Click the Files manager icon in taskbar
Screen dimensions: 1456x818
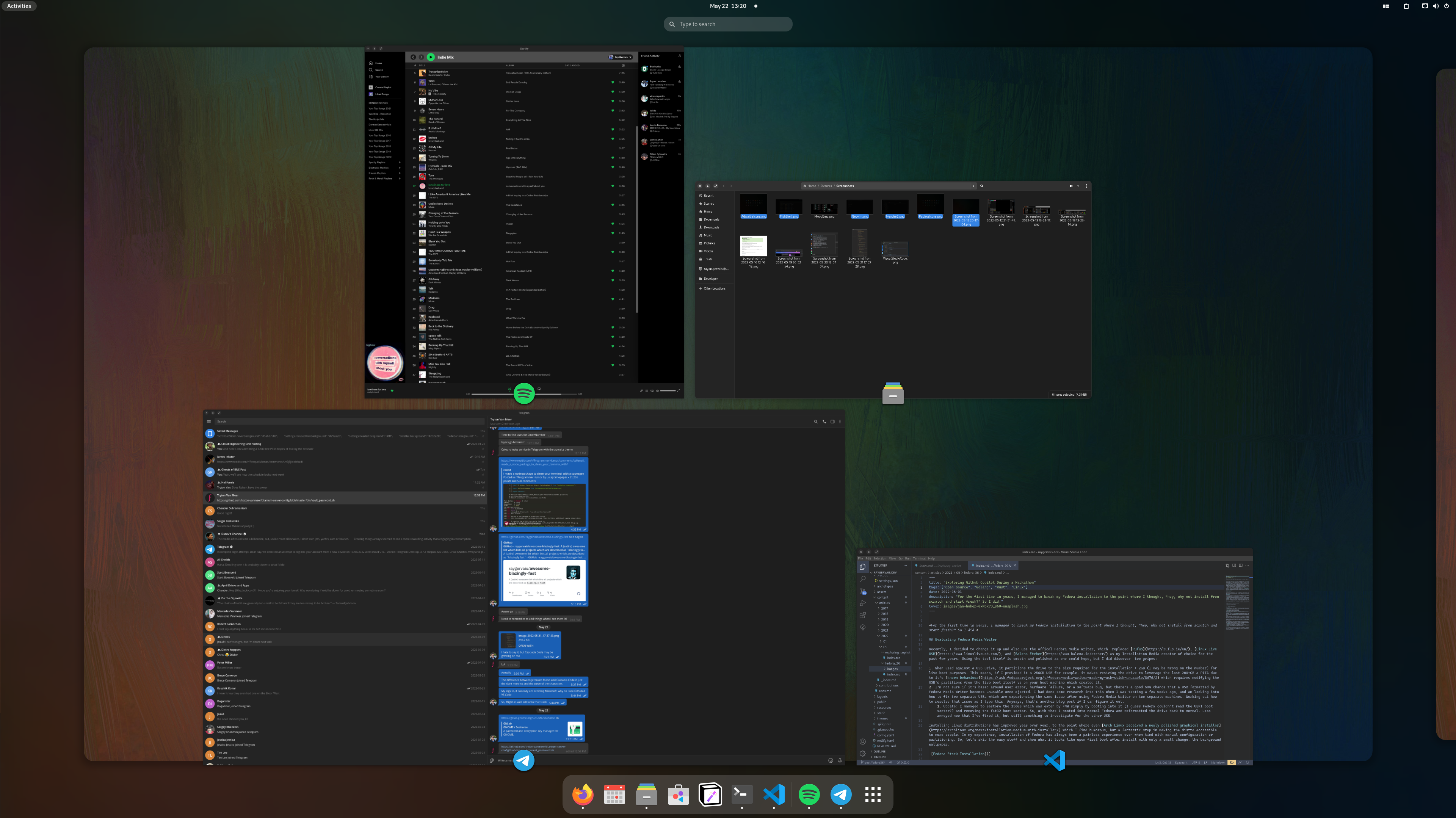tap(646, 794)
